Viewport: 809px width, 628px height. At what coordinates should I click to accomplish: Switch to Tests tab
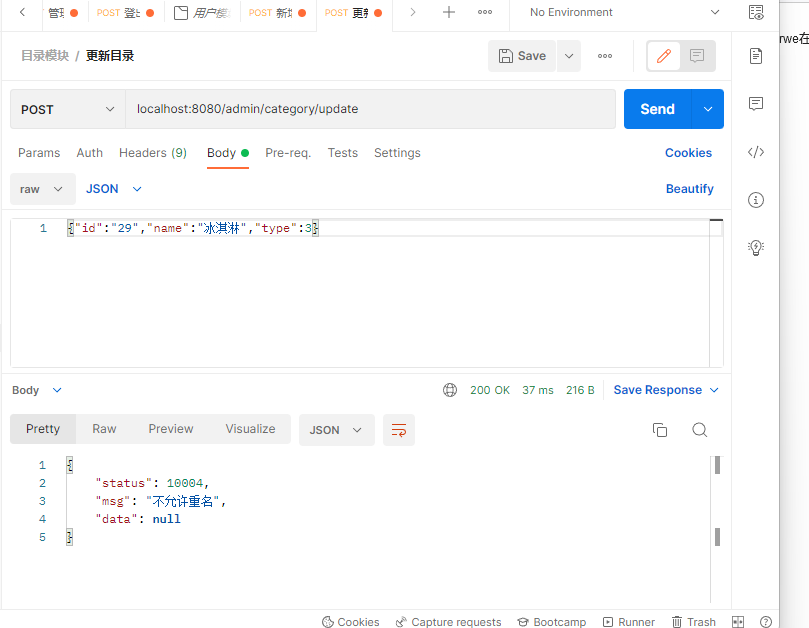343,153
